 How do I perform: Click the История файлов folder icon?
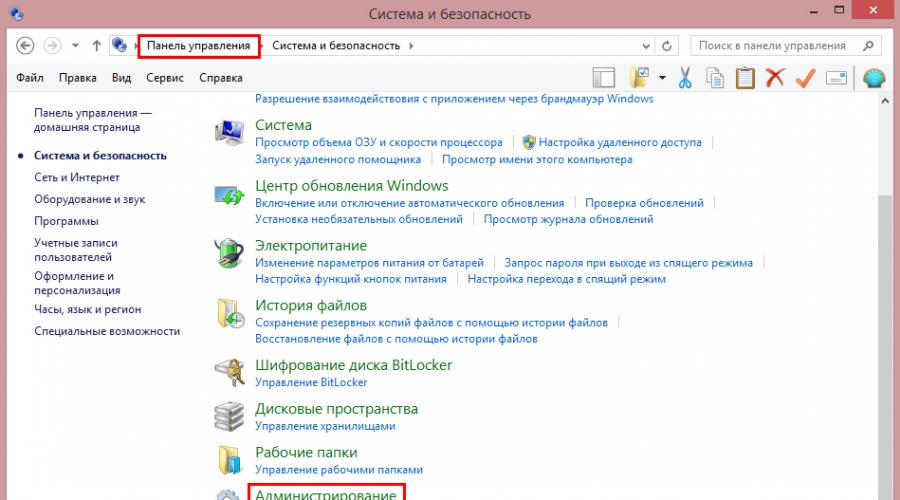[x=230, y=313]
